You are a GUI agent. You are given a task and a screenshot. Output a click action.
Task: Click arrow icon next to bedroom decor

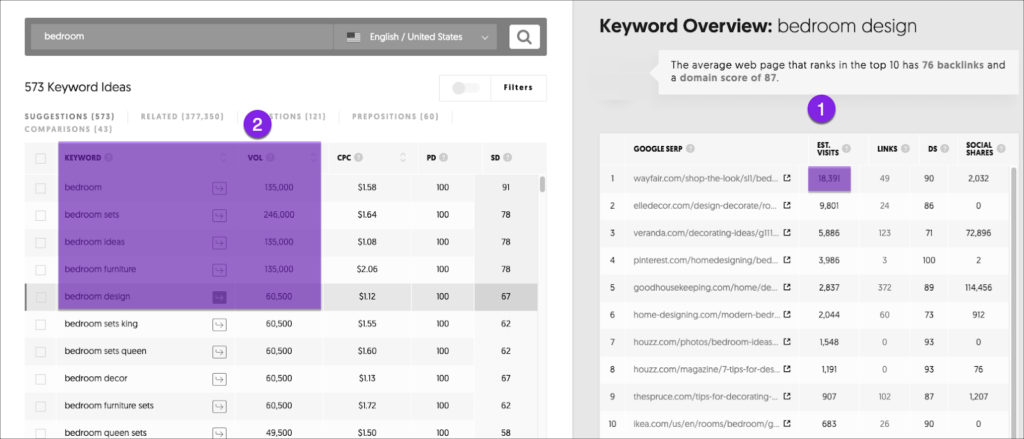click(219, 379)
